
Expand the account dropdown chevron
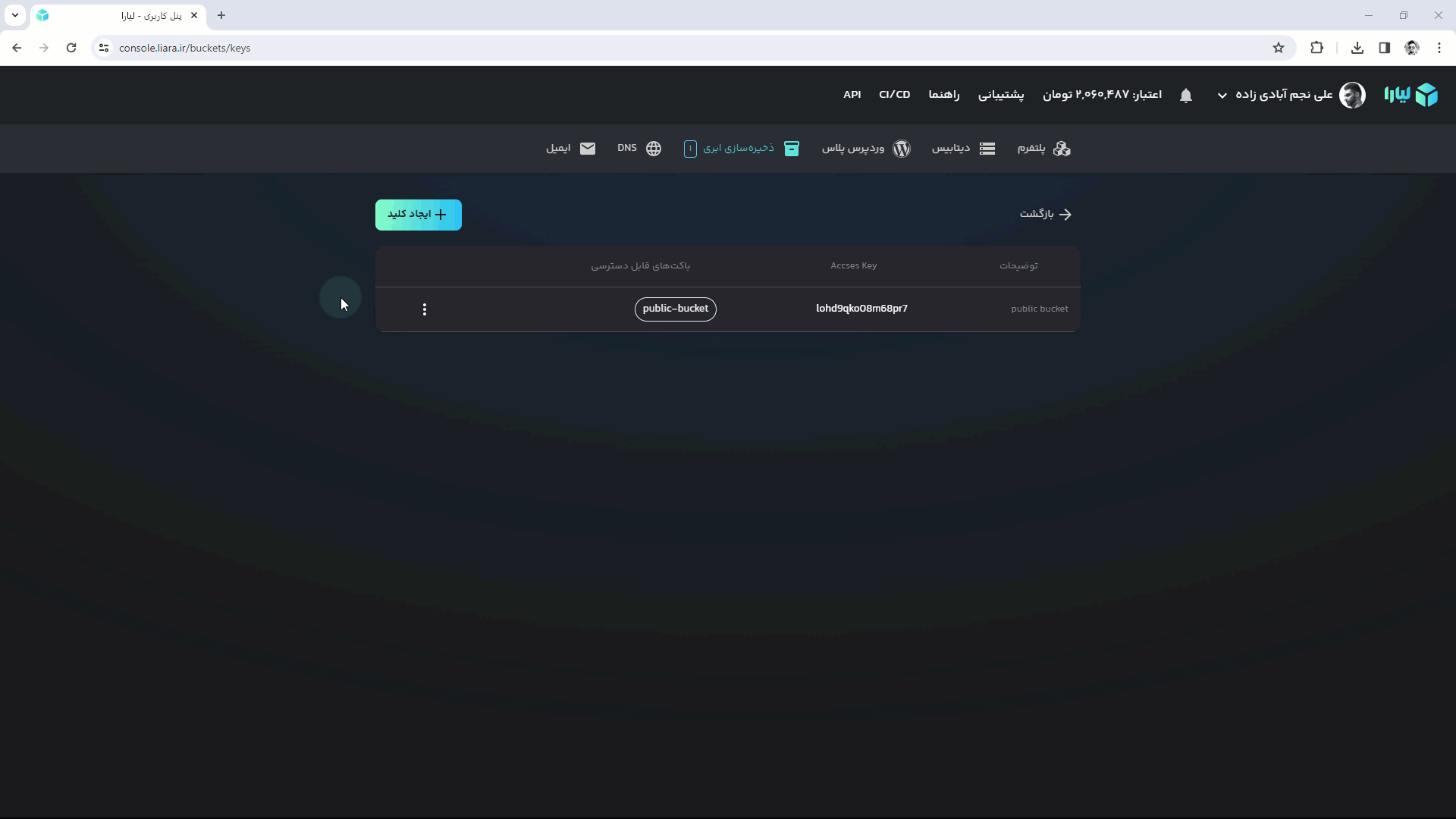click(1222, 96)
